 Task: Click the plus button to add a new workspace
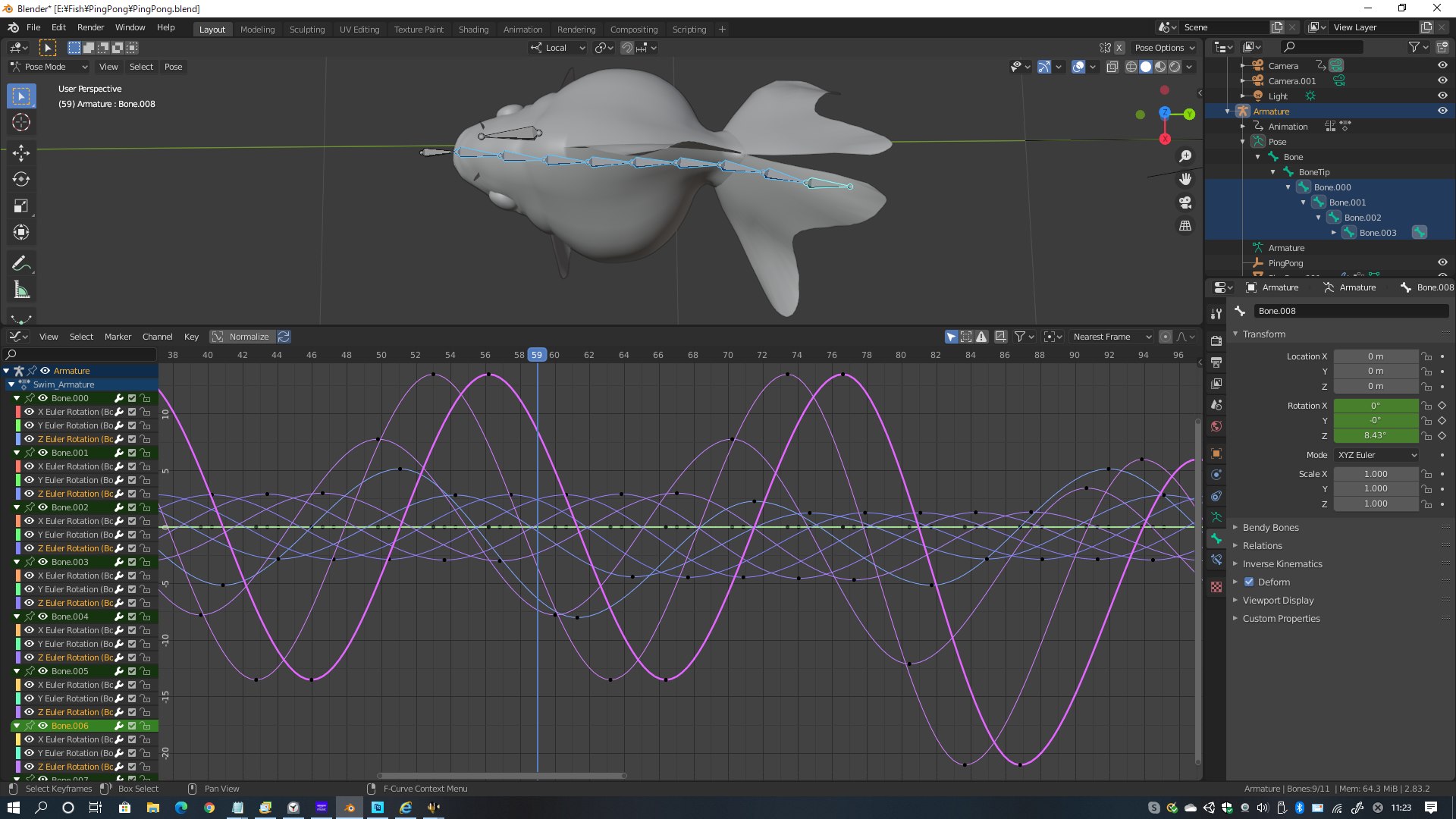722,29
